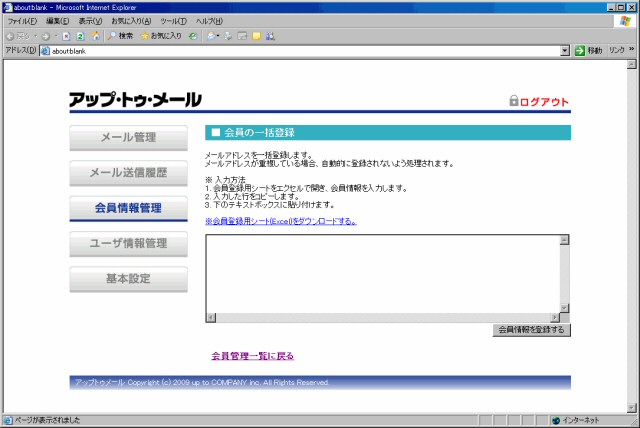Click the page scrollbar up arrow
640x428 pixels.
631,64
